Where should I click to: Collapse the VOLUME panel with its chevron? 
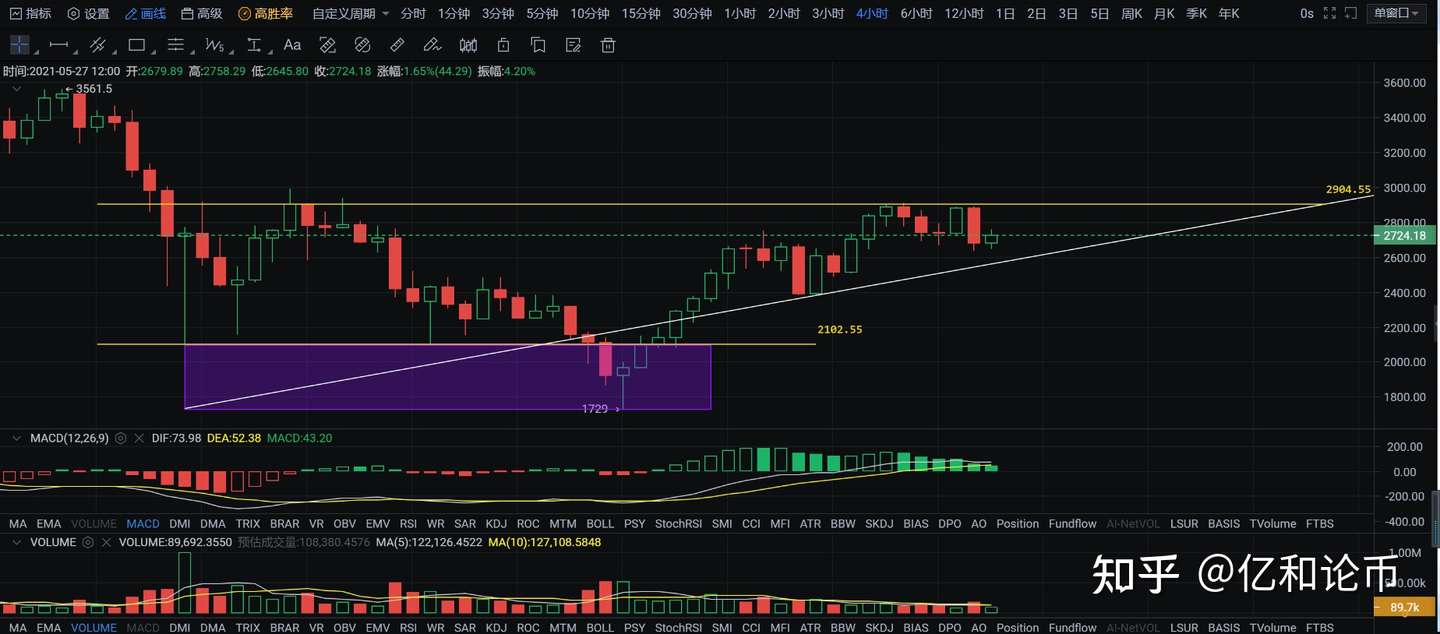click(x=16, y=542)
